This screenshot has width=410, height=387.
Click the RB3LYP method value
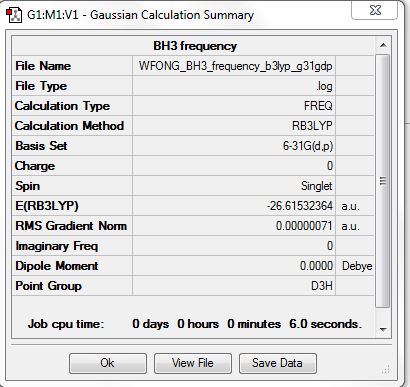pos(312,126)
